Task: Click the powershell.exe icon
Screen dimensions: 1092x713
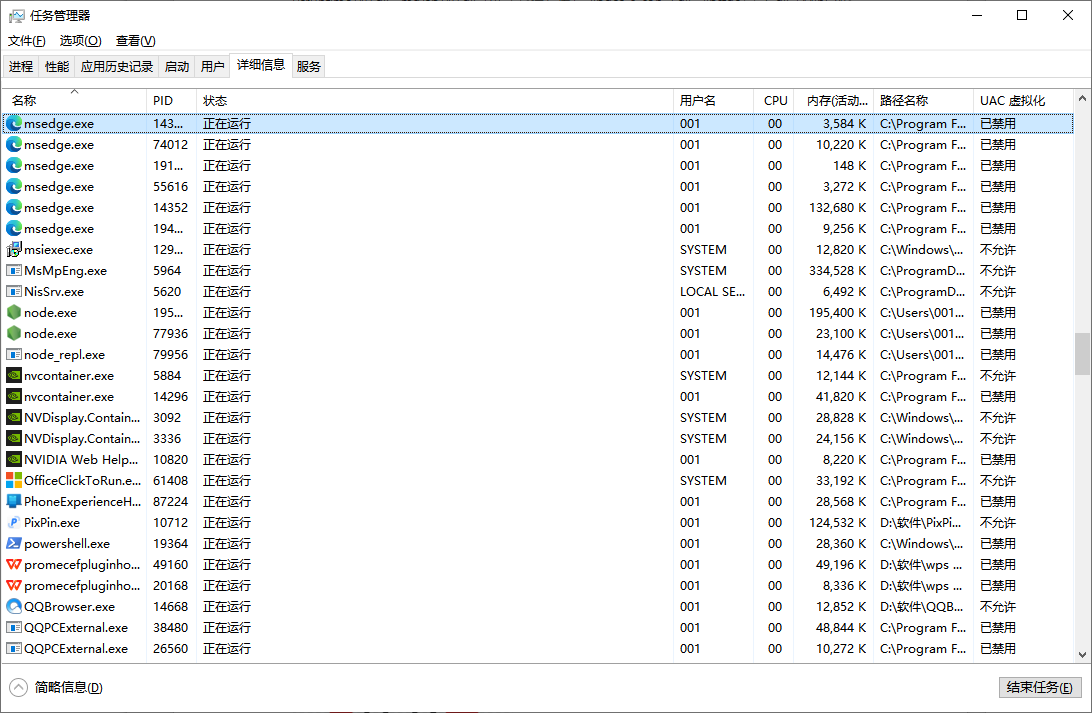Action: 14,543
